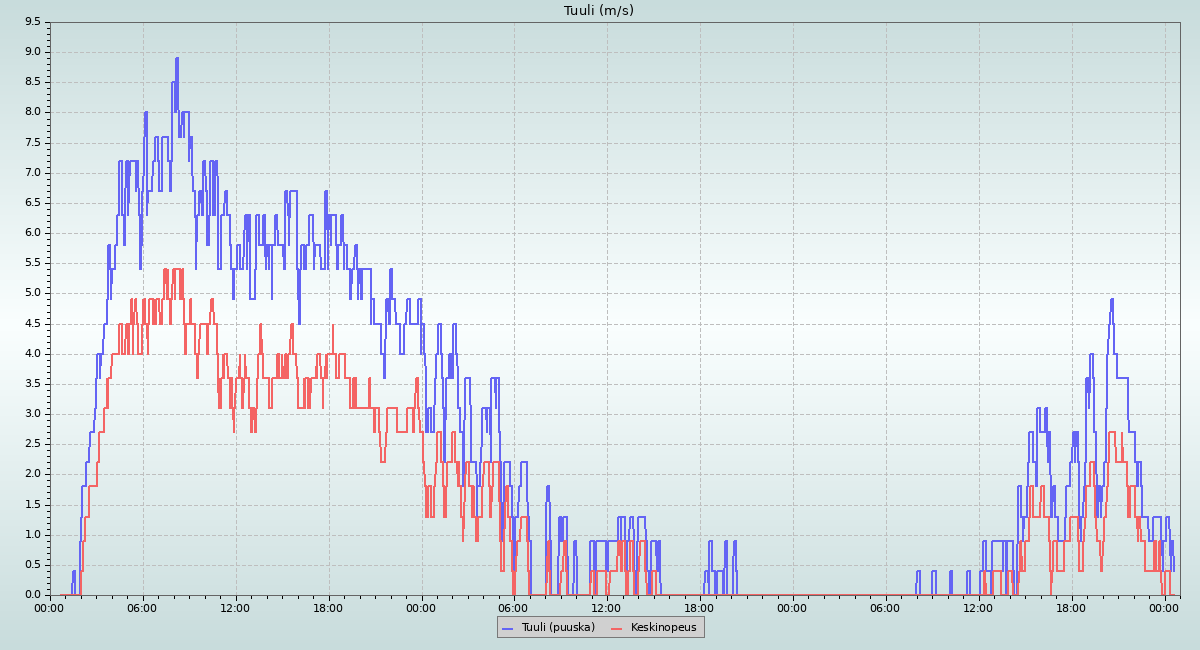
Task: Click the 7.5 value on the vertical axis
Action: pos(33,142)
